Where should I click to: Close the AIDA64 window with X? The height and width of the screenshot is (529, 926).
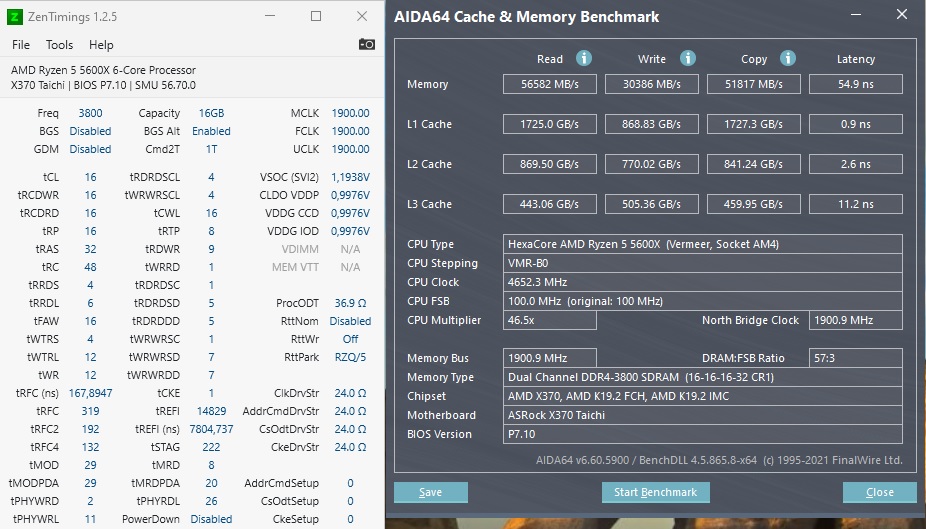[902, 14]
